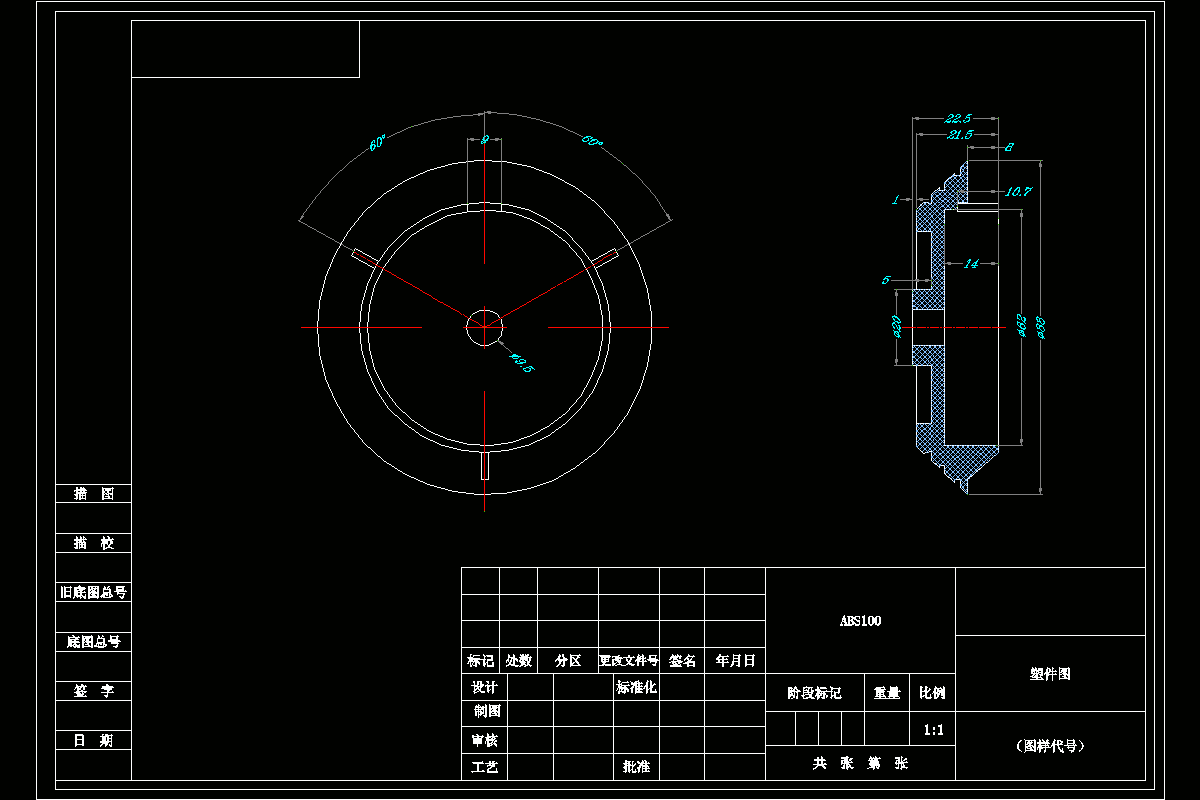Select the 塑件图 drawing title
Screen dimensions: 1200x800
tap(1050, 674)
